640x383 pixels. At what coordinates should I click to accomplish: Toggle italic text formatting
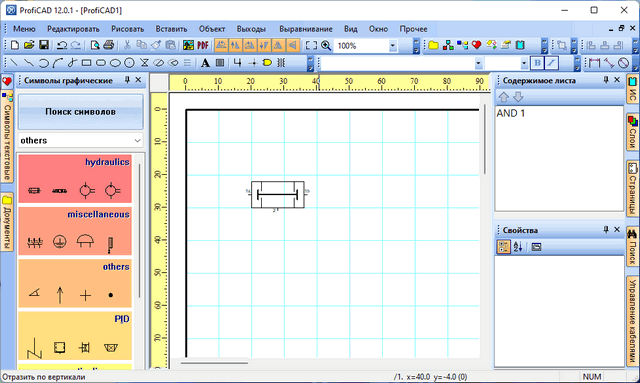tap(551, 63)
